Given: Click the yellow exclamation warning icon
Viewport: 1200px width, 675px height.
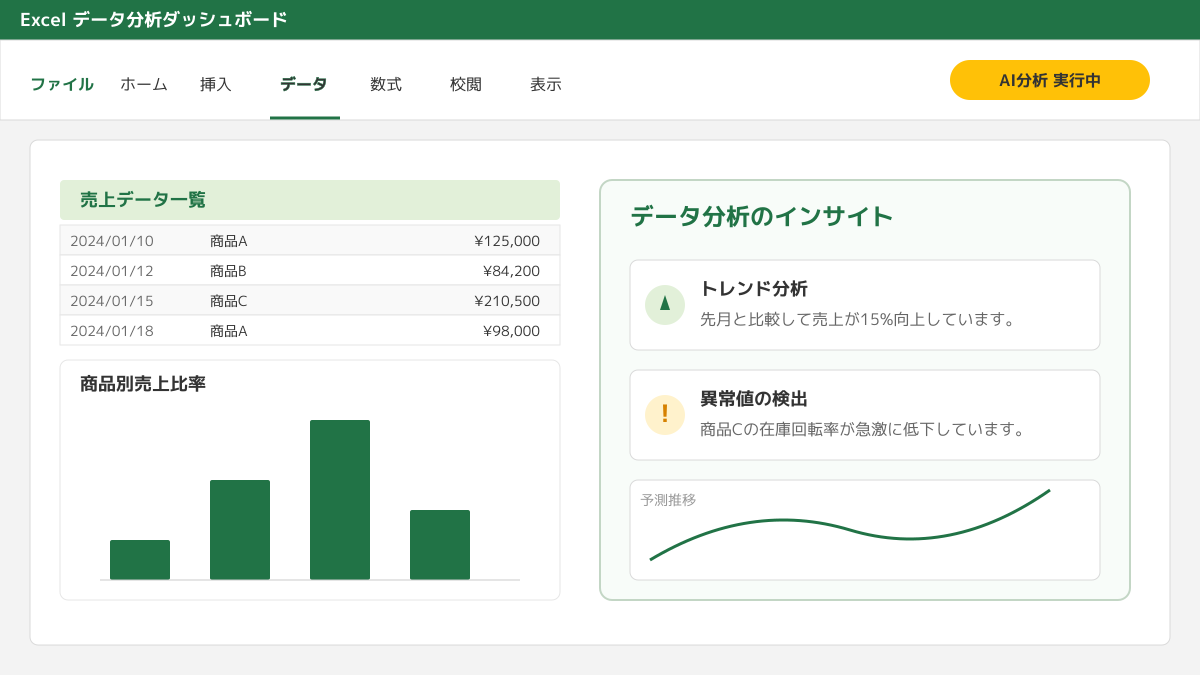Looking at the screenshot, I should point(665,415).
